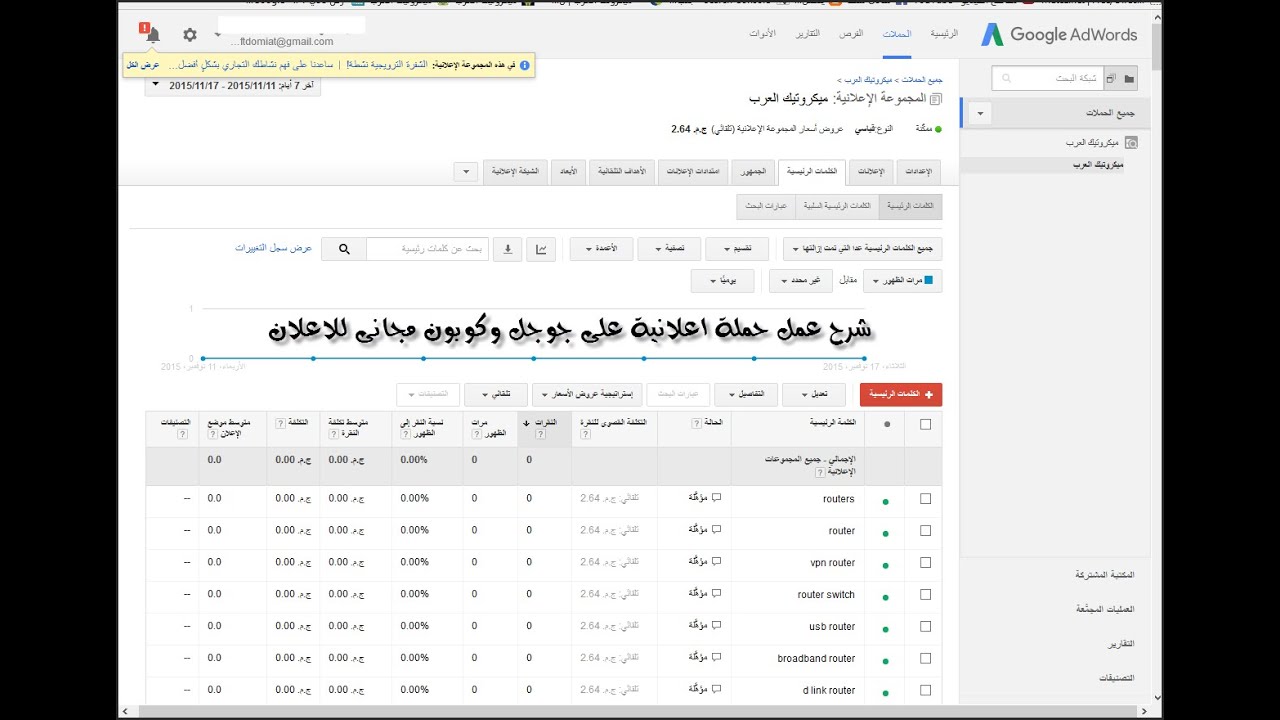Open the الأعمدة columns dropdown
The width and height of the screenshot is (1280, 720).
click(601, 249)
